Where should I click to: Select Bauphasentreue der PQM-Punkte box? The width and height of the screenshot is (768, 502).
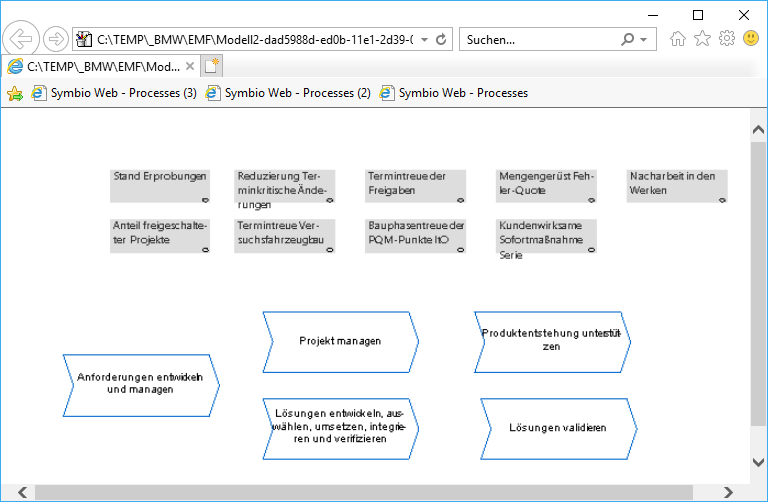tap(415, 236)
